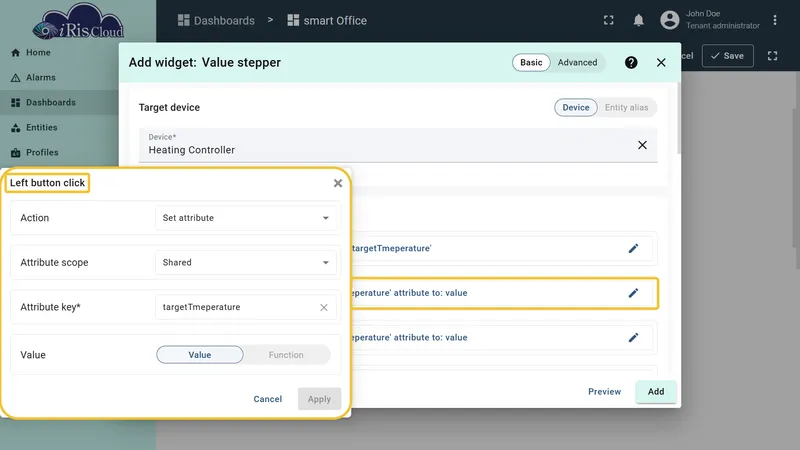The width and height of the screenshot is (800, 450).
Task: Open John Doe user avatar
Action: pos(669,20)
